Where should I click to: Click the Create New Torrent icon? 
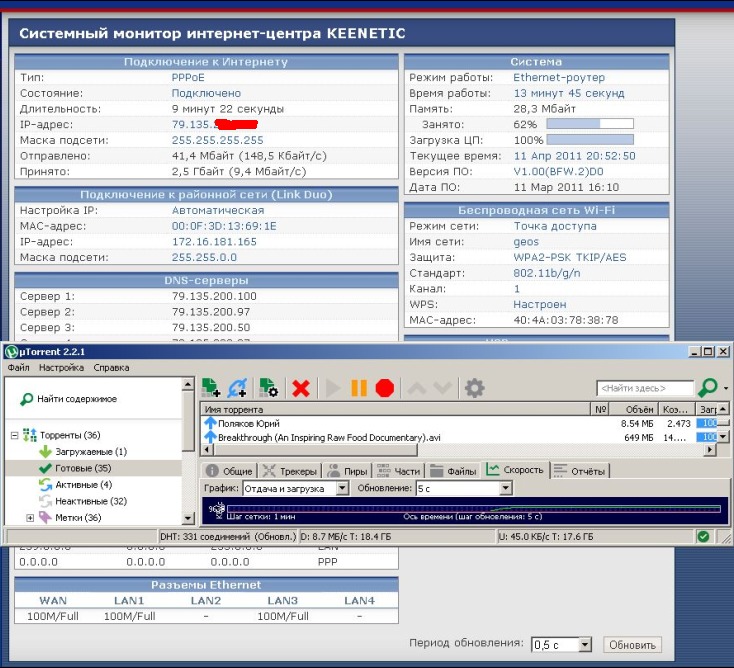pyautogui.click(x=269, y=388)
